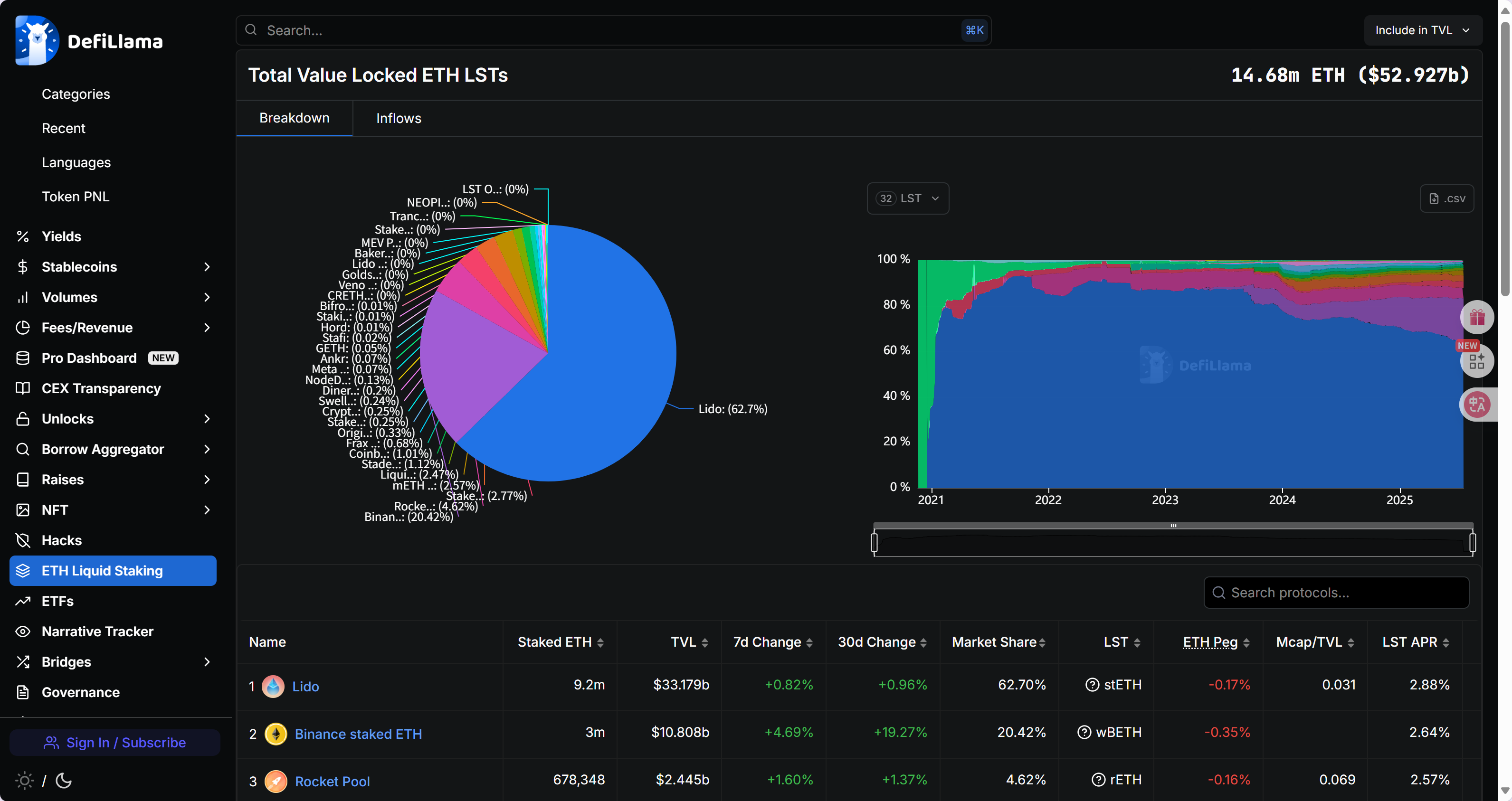The height and width of the screenshot is (801, 1512).
Task: Expand the Volumes submenu chevron
Action: (x=207, y=298)
